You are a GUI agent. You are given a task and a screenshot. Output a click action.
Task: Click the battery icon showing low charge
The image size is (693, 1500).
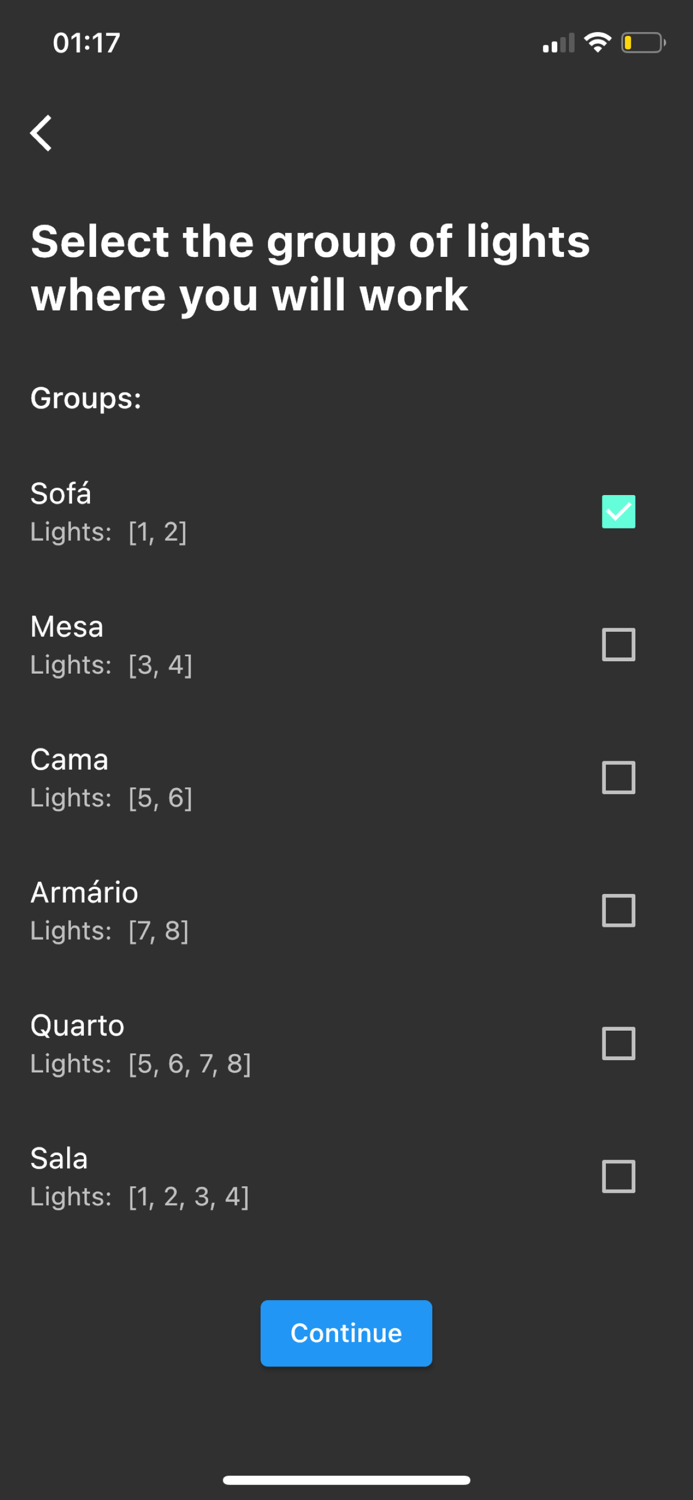(x=641, y=42)
